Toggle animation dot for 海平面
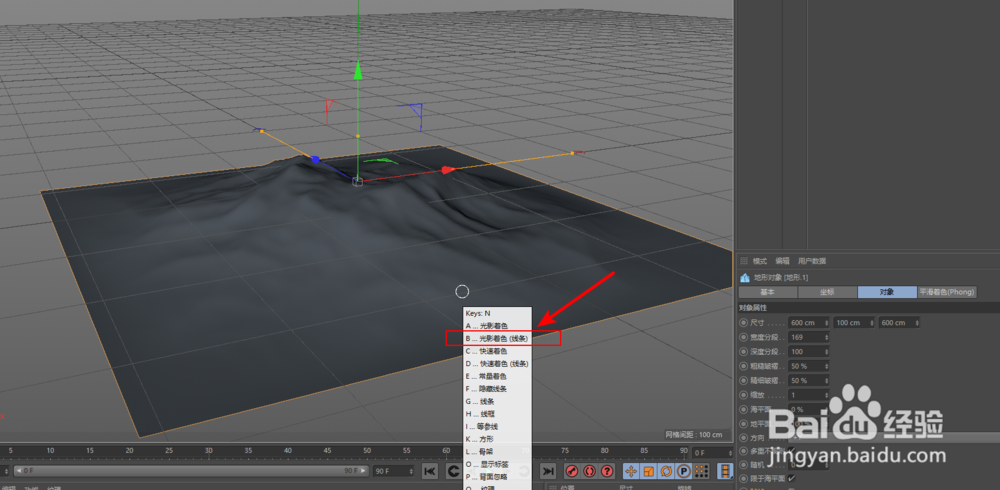 pos(743,409)
